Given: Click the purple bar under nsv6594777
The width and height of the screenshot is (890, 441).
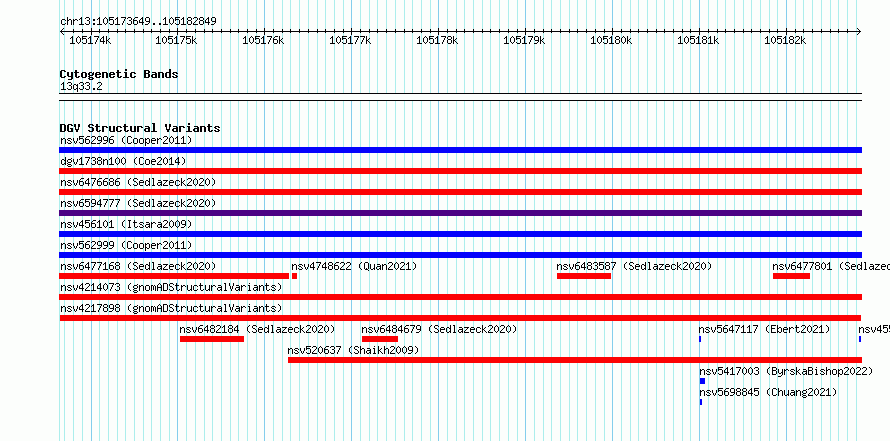Looking at the screenshot, I should tap(460, 213).
